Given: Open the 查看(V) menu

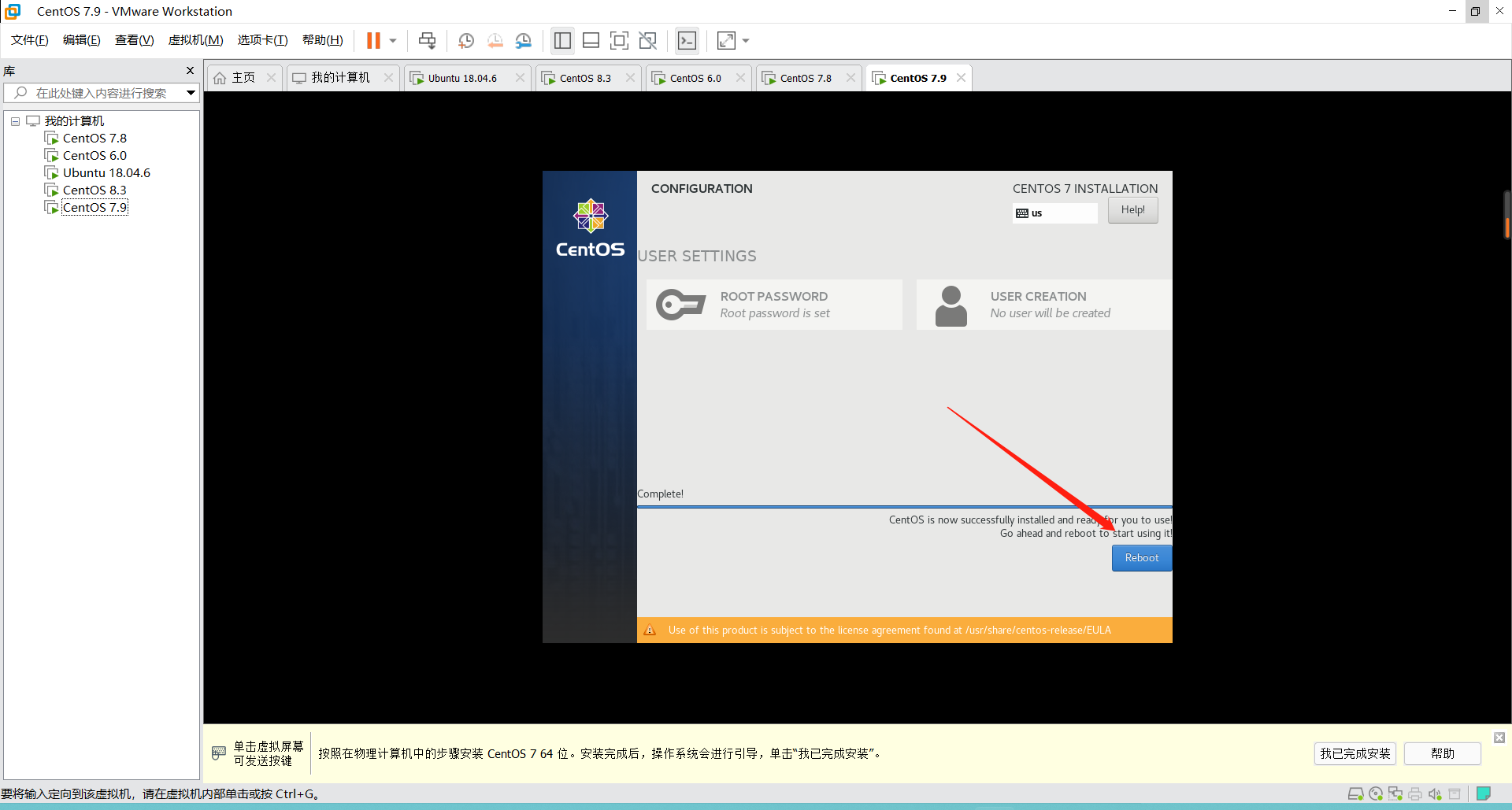Looking at the screenshot, I should [135, 40].
